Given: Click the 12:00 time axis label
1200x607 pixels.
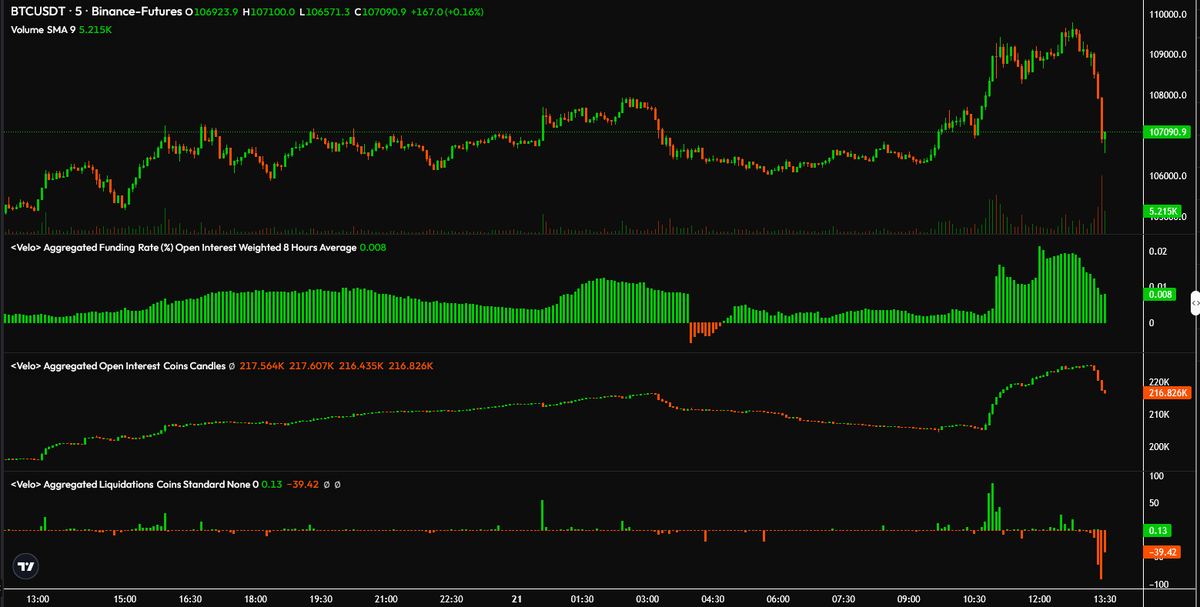Looking at the screenshot, I should pyautogui.click(x=1039, y=598).
